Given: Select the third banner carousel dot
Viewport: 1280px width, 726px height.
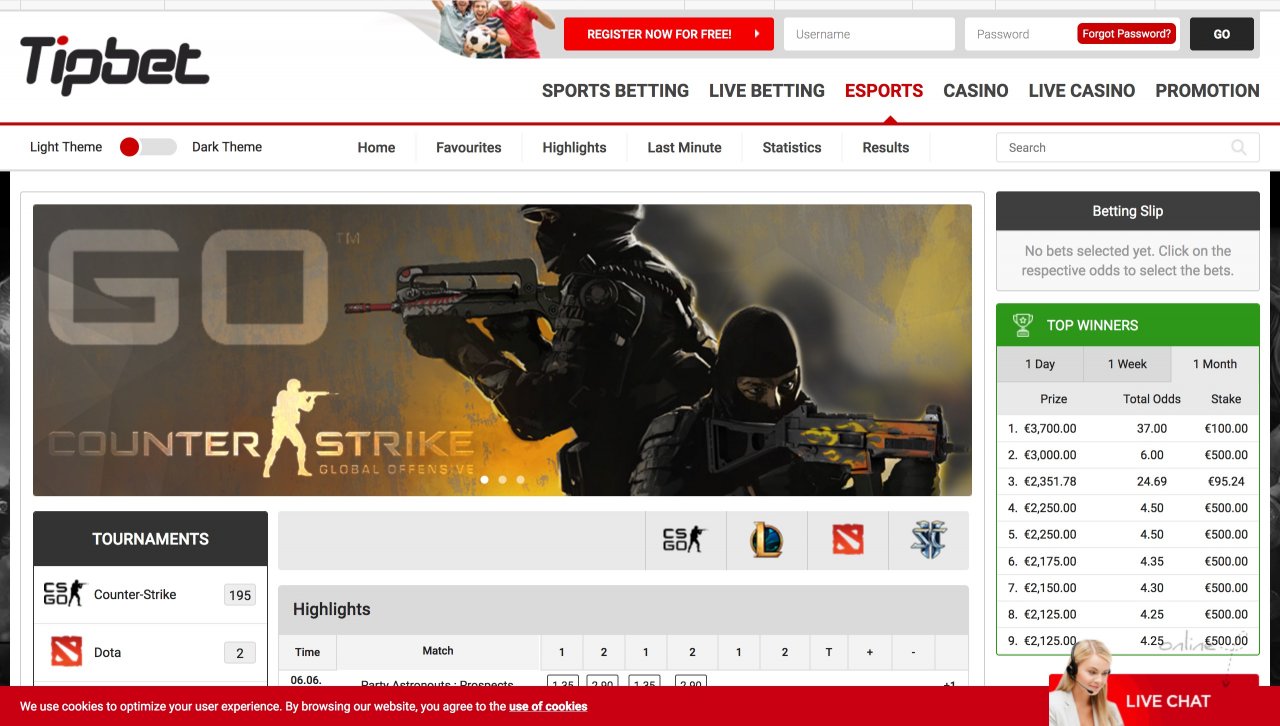Looking at the screenshot, I should click(520, 480).
